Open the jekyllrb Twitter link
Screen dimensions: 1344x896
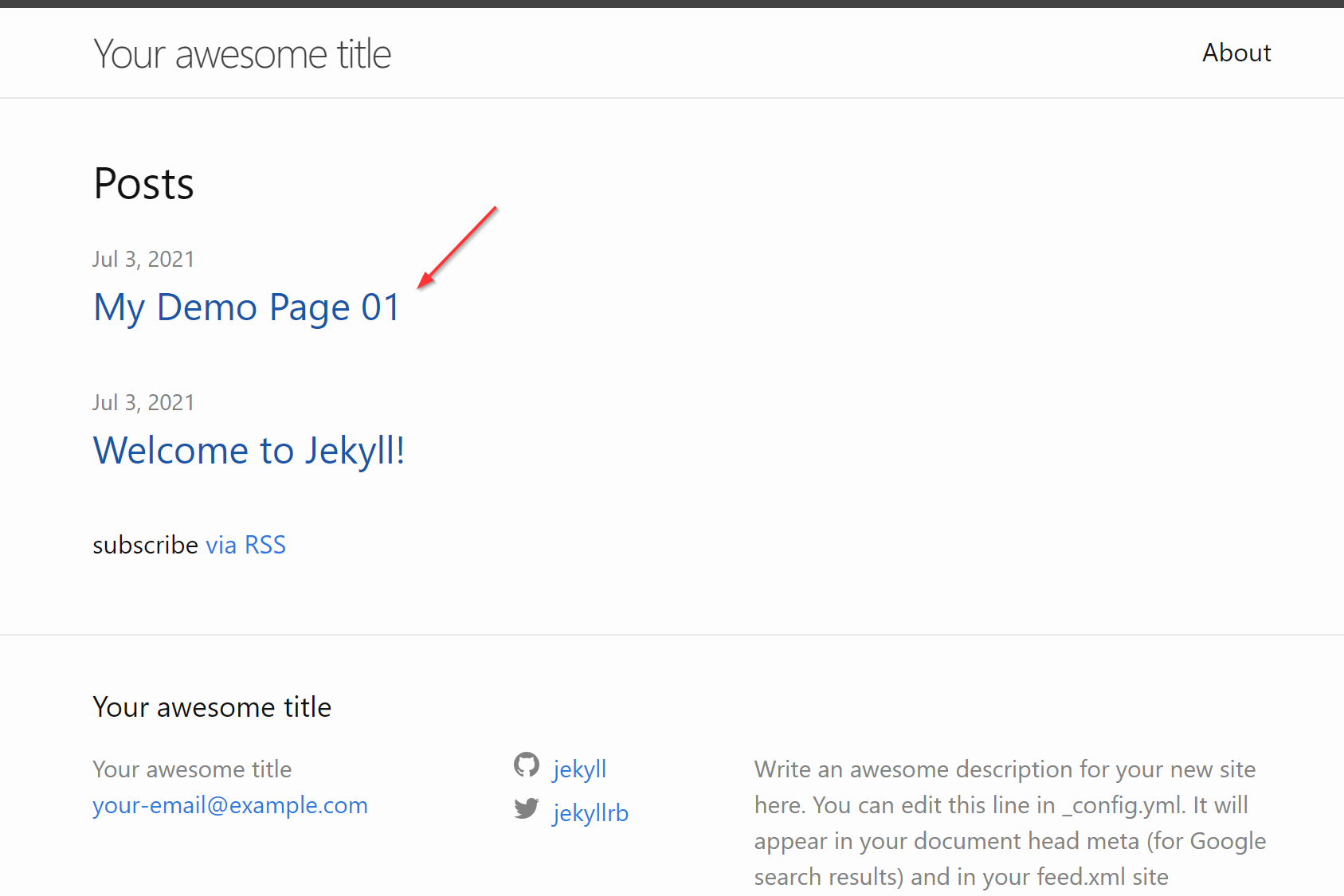[x=590, y=813]
